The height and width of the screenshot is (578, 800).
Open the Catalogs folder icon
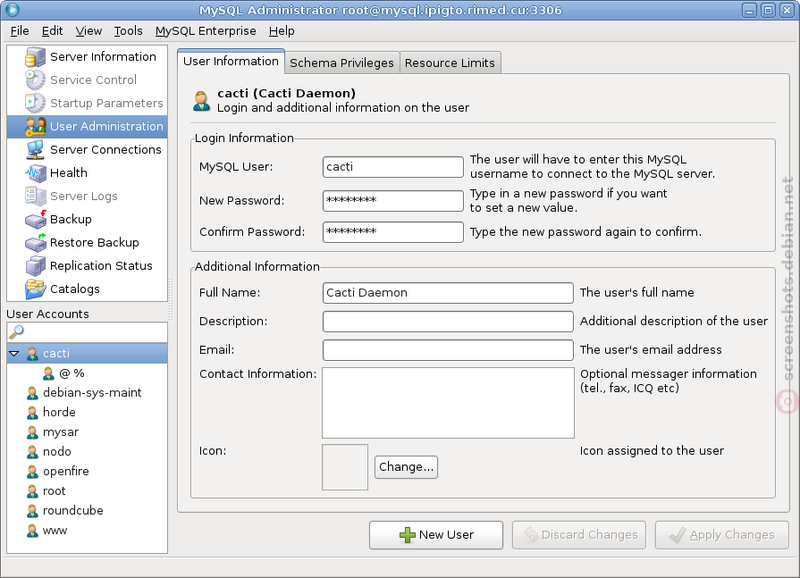35,289
